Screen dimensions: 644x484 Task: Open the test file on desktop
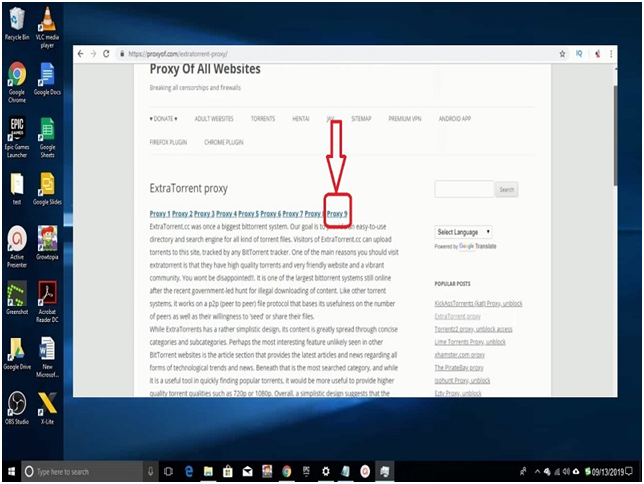(17, 188)
